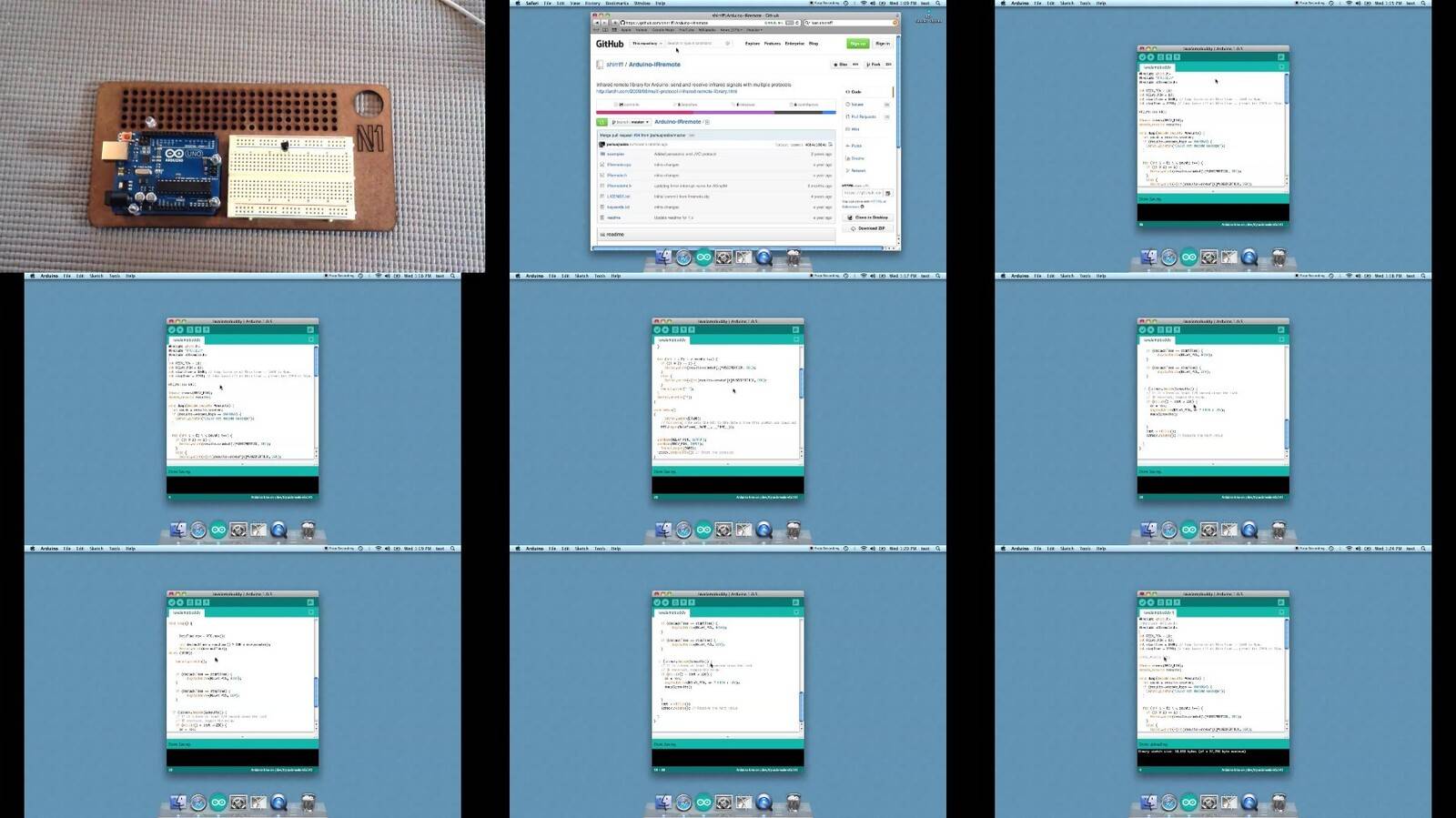
Task: Copy the clone URL with clipboard icon
Action: coord(888,193)
